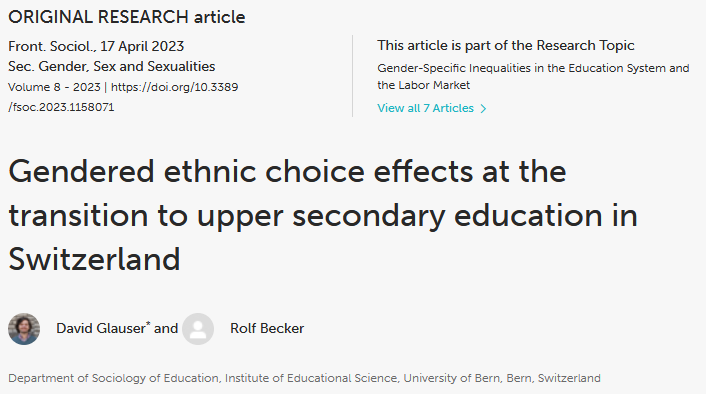Click the 17 April 2023 publication date
The height and width of the screenshot is (394, 706).
(x=142, y=46)
